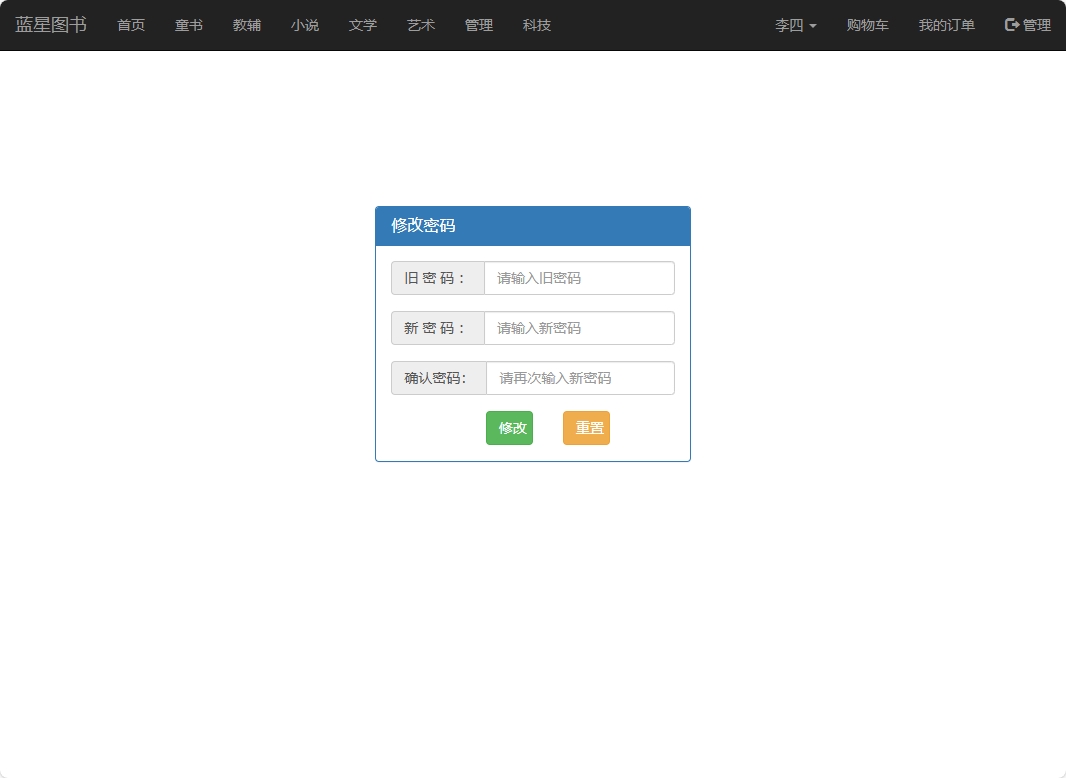This screenshot has height=778, width=1066.
Task: Click the 确认密码 input field
Action: [579, 378]
